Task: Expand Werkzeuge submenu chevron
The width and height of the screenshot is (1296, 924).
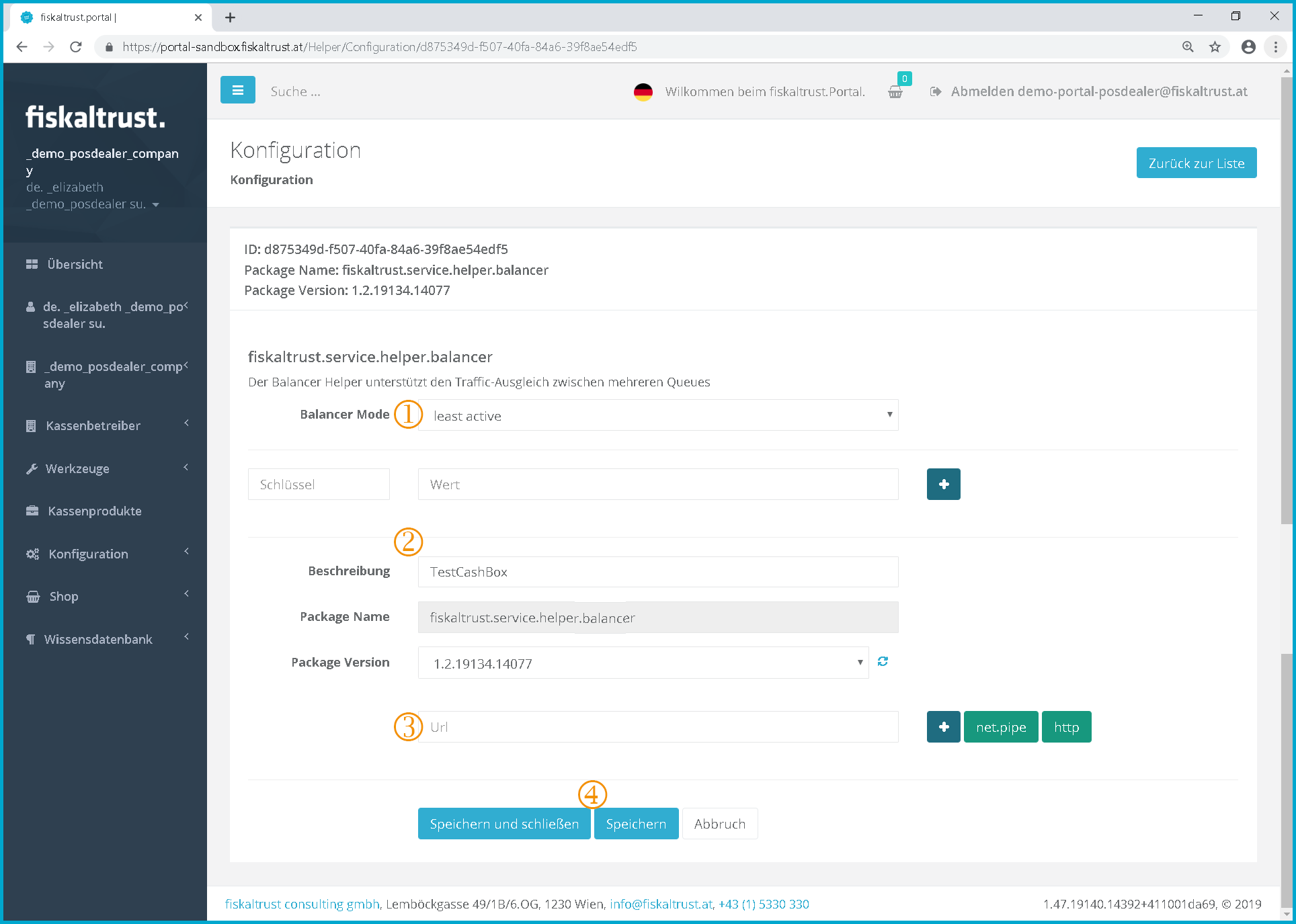Action: [186, 466]
